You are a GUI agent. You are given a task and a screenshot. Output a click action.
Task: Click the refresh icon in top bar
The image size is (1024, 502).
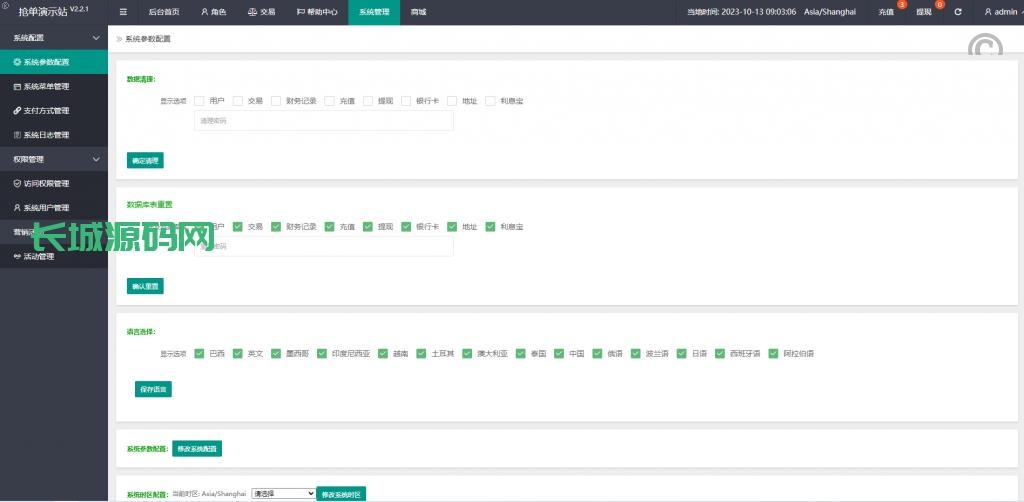coord(958,12)
